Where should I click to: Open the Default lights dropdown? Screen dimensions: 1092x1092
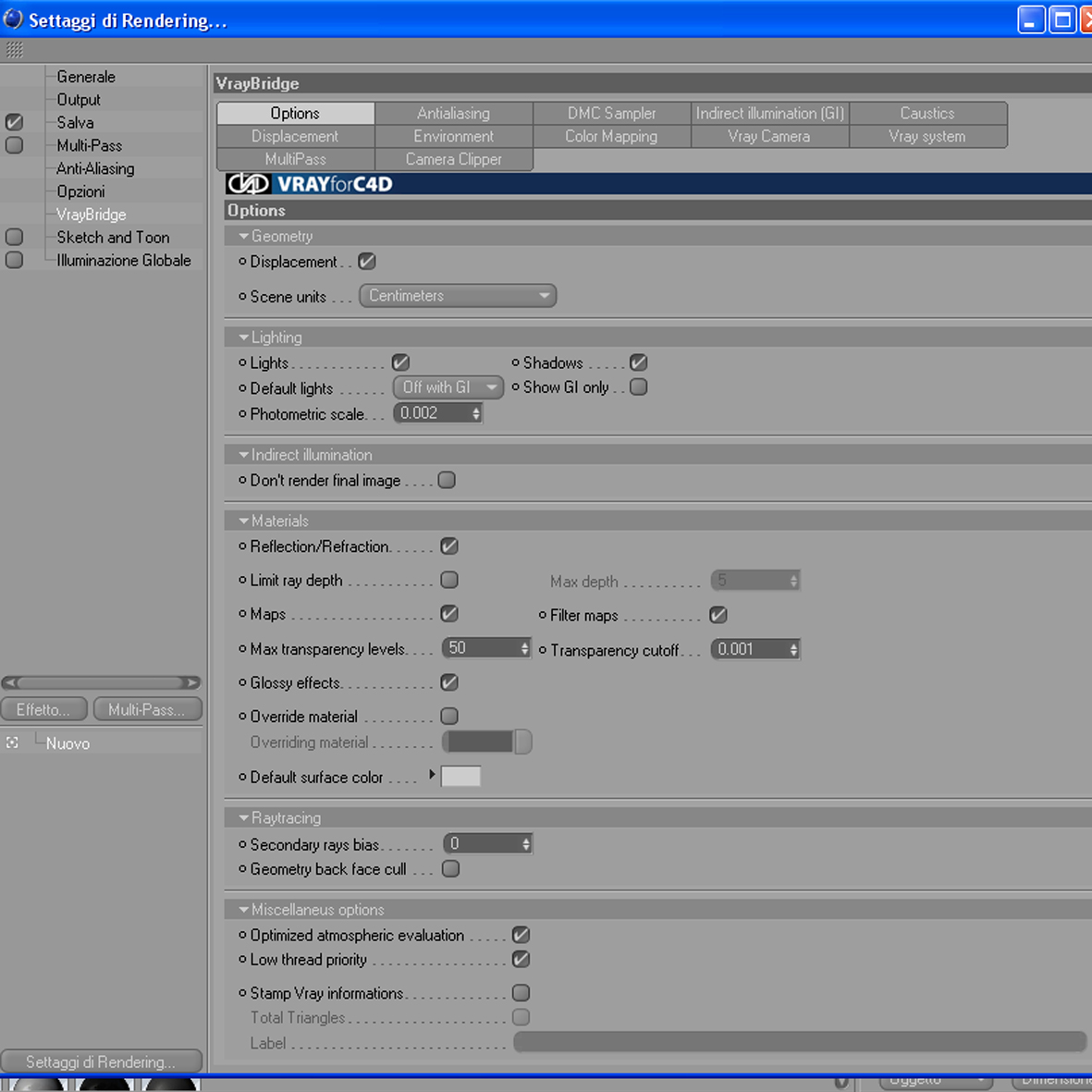point(448,386)
